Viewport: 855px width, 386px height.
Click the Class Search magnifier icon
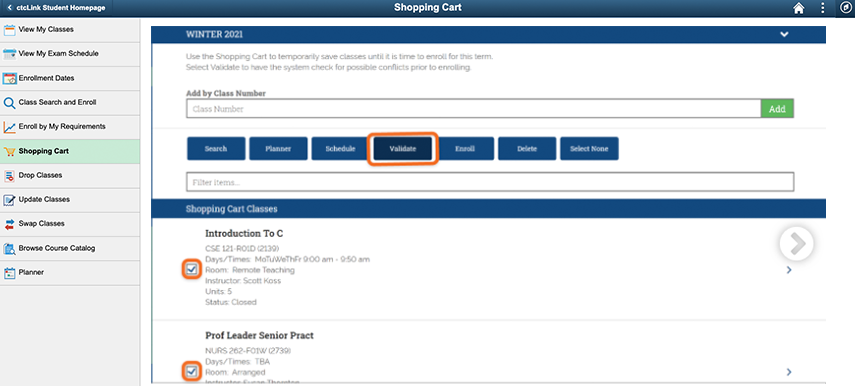(9, 102)
